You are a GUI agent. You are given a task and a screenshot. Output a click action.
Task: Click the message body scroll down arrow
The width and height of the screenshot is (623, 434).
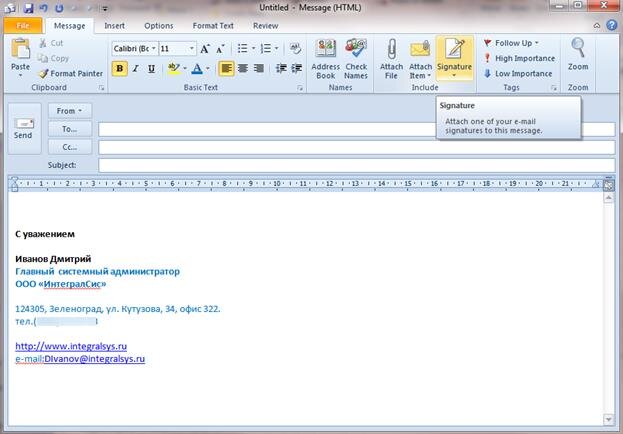point(608,419)
